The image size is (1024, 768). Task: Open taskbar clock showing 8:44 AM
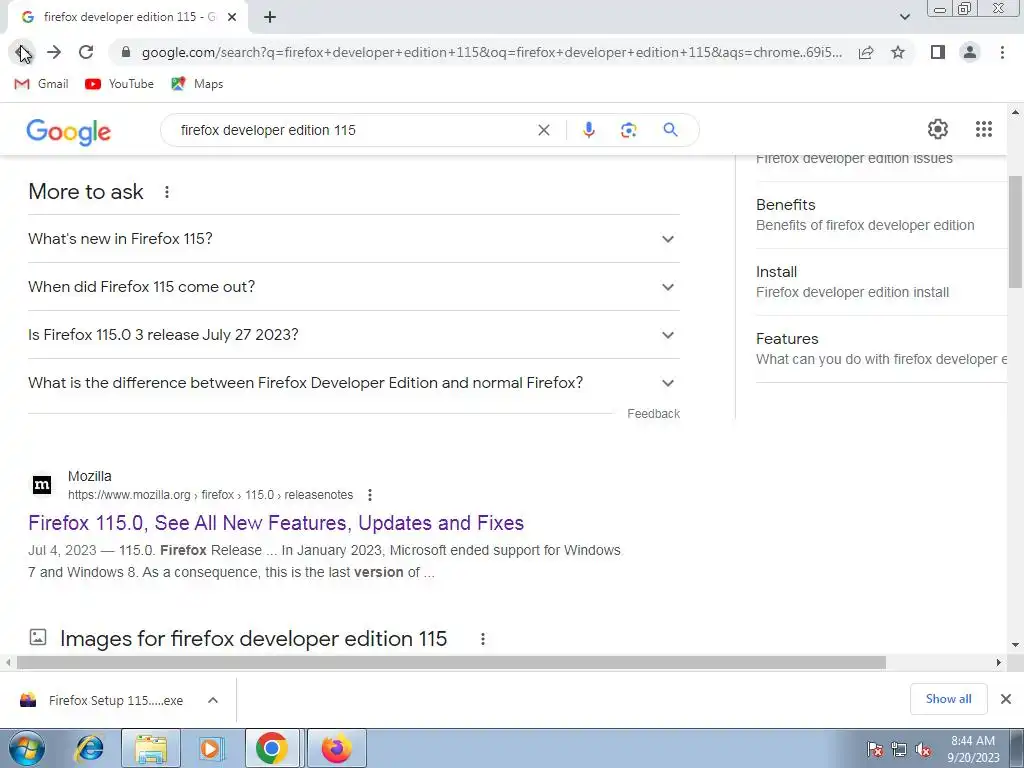click(973, 749)
